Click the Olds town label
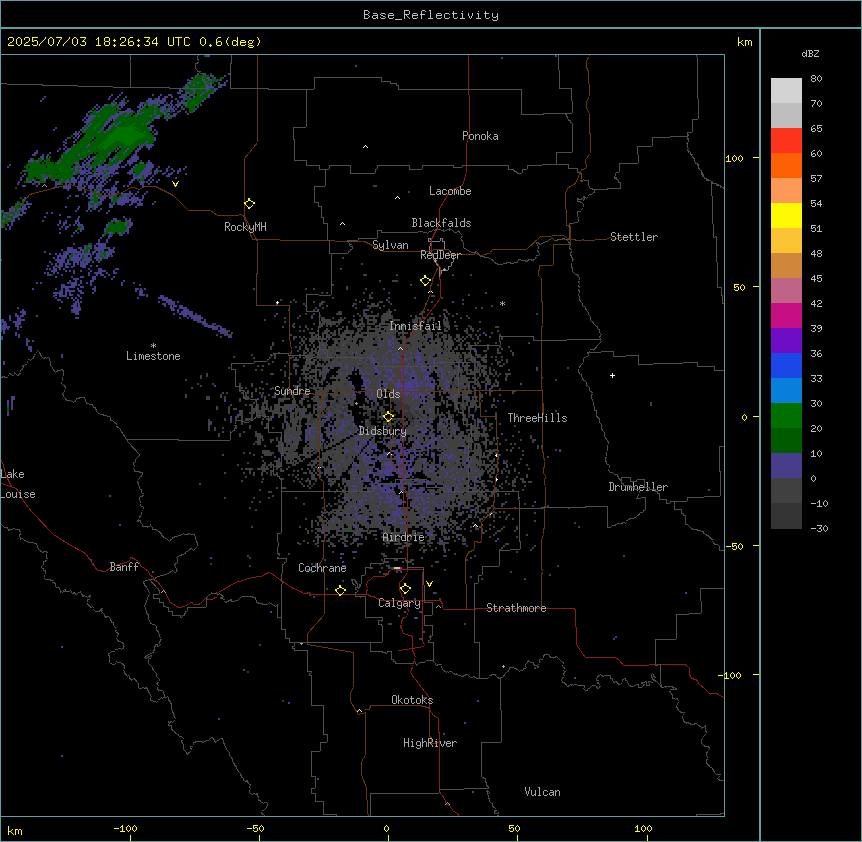Image resolution: width=862 pixels, height=842 pixels. [388, 394]
